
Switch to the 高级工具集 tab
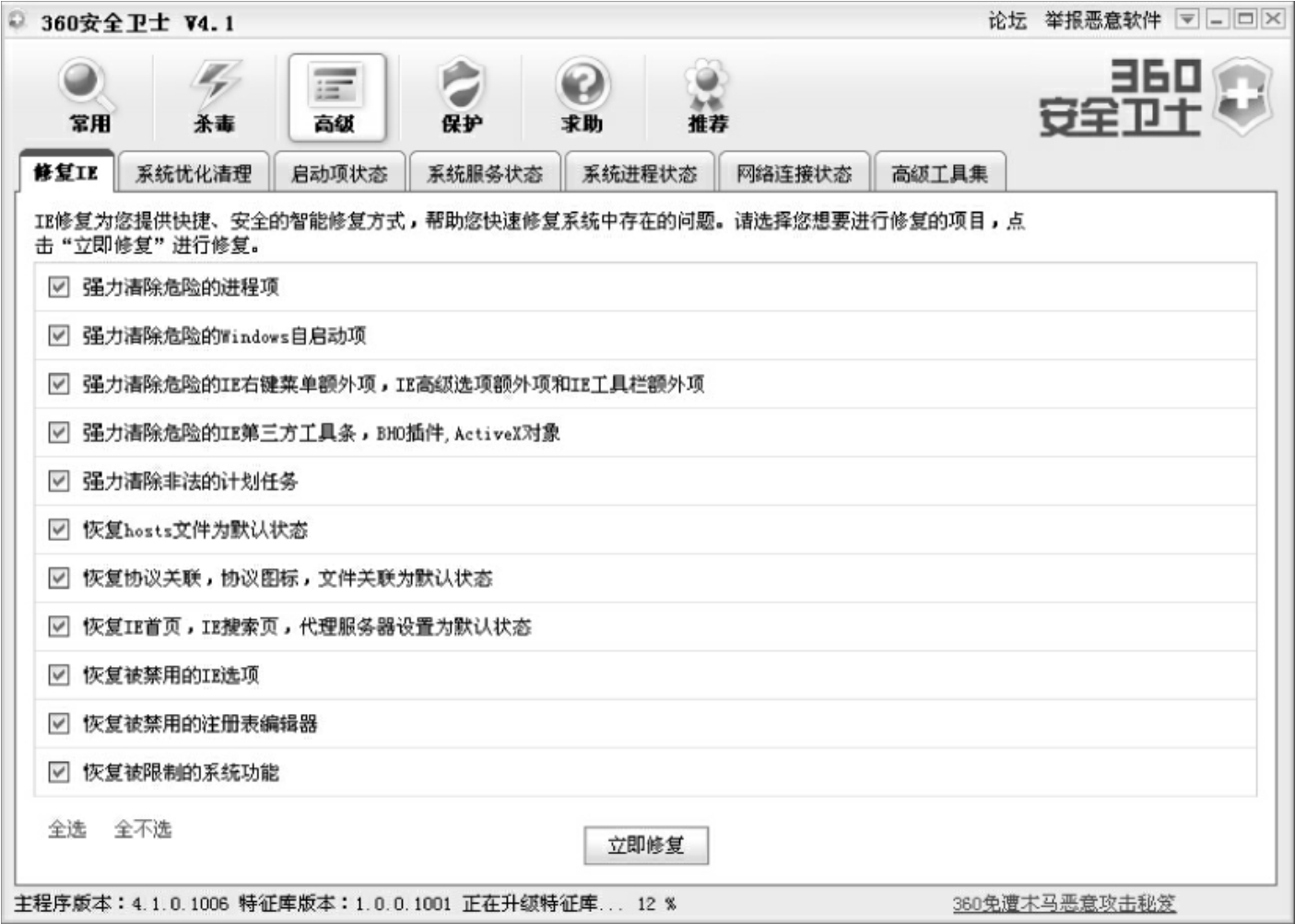(x=939, y=173)
